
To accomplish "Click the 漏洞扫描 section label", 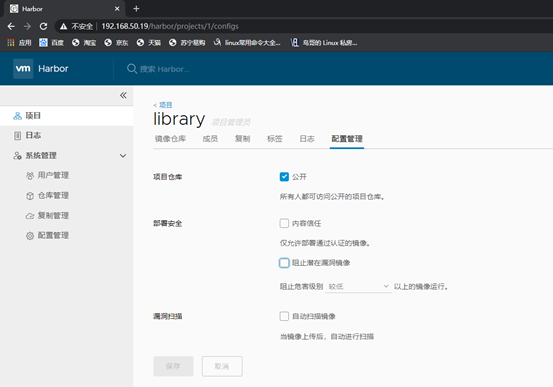I will pyautogui.click(x=168, y=316).
